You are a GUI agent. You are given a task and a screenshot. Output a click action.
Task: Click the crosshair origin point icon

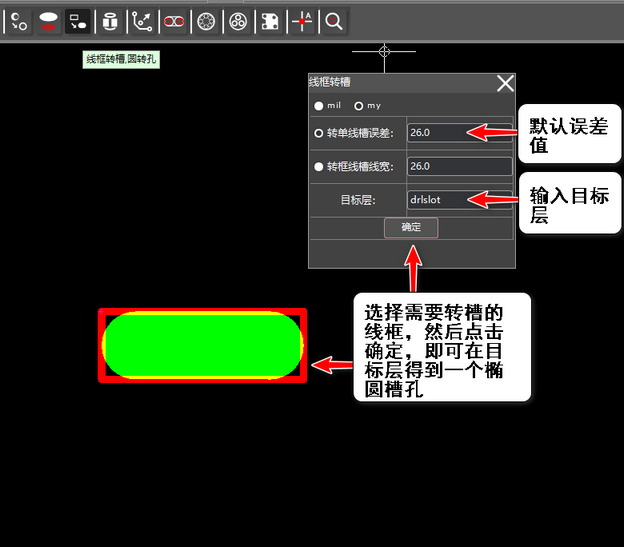pyautogui.click(x=302, y=20)
